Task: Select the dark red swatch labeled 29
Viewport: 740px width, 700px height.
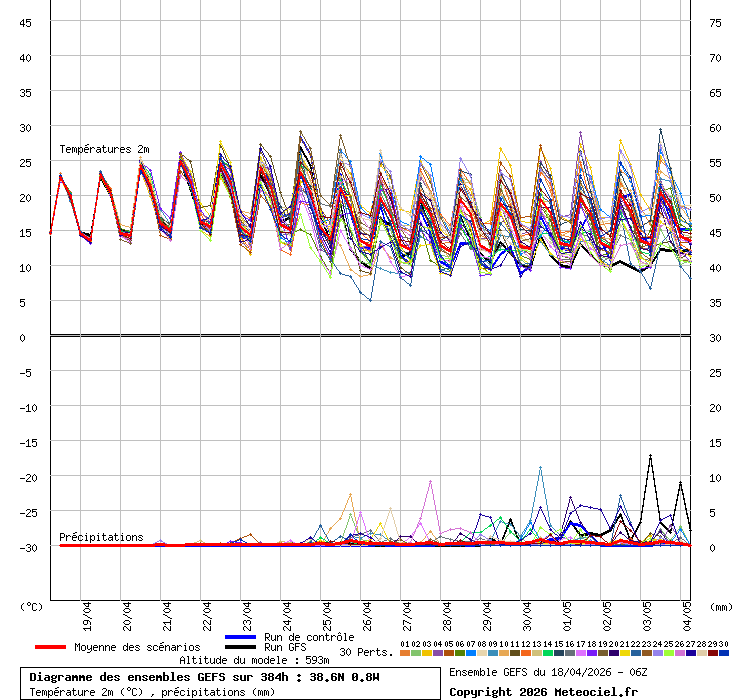Action: point(712,653)
